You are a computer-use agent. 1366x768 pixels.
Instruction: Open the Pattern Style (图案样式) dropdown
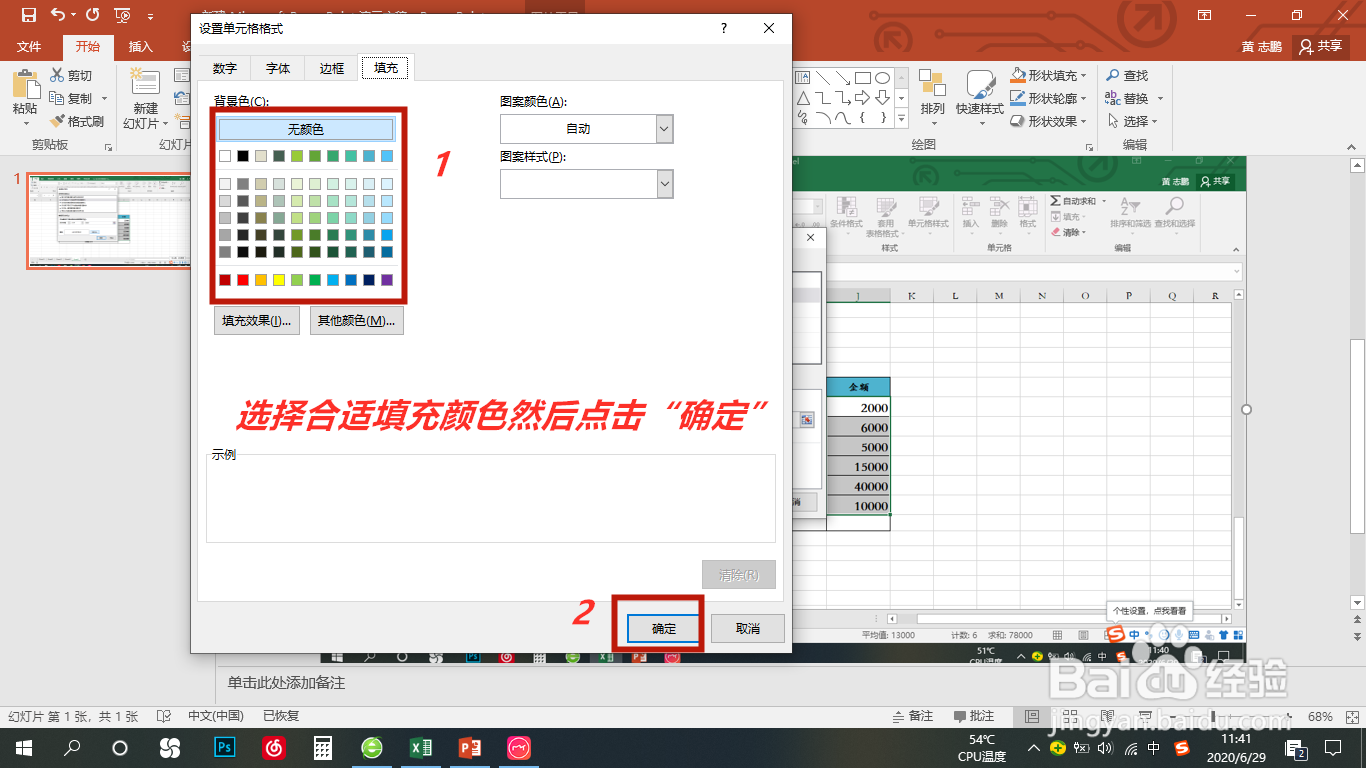[665, 184]
